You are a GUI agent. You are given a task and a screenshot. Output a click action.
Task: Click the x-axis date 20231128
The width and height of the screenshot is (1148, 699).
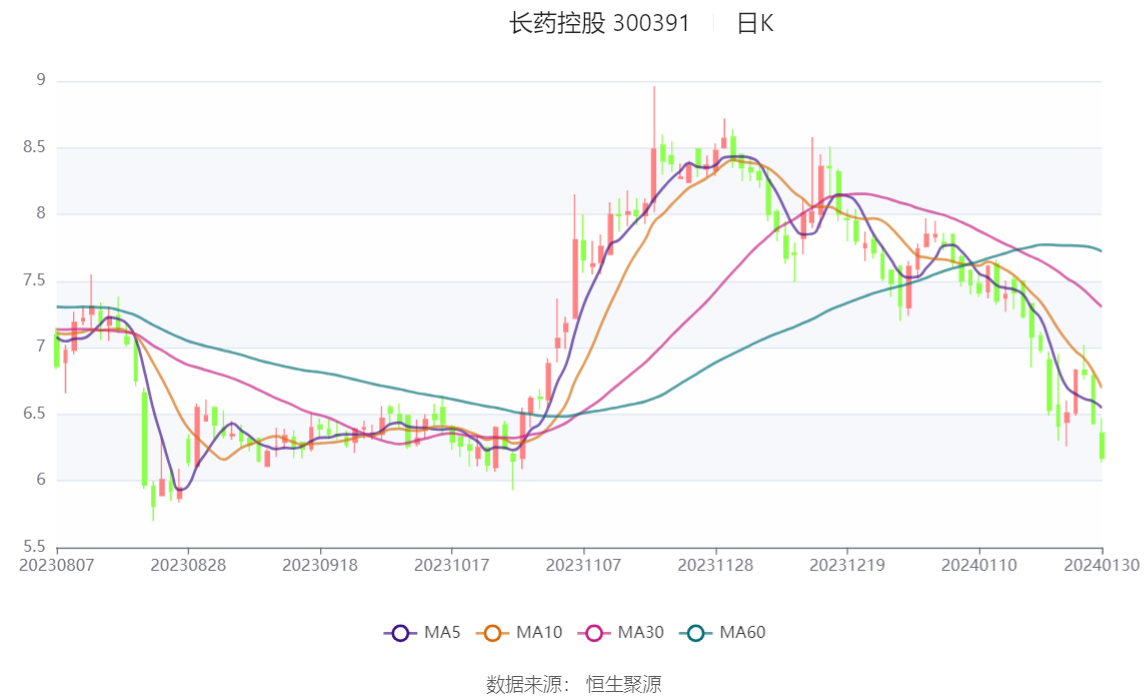[715, 566]
